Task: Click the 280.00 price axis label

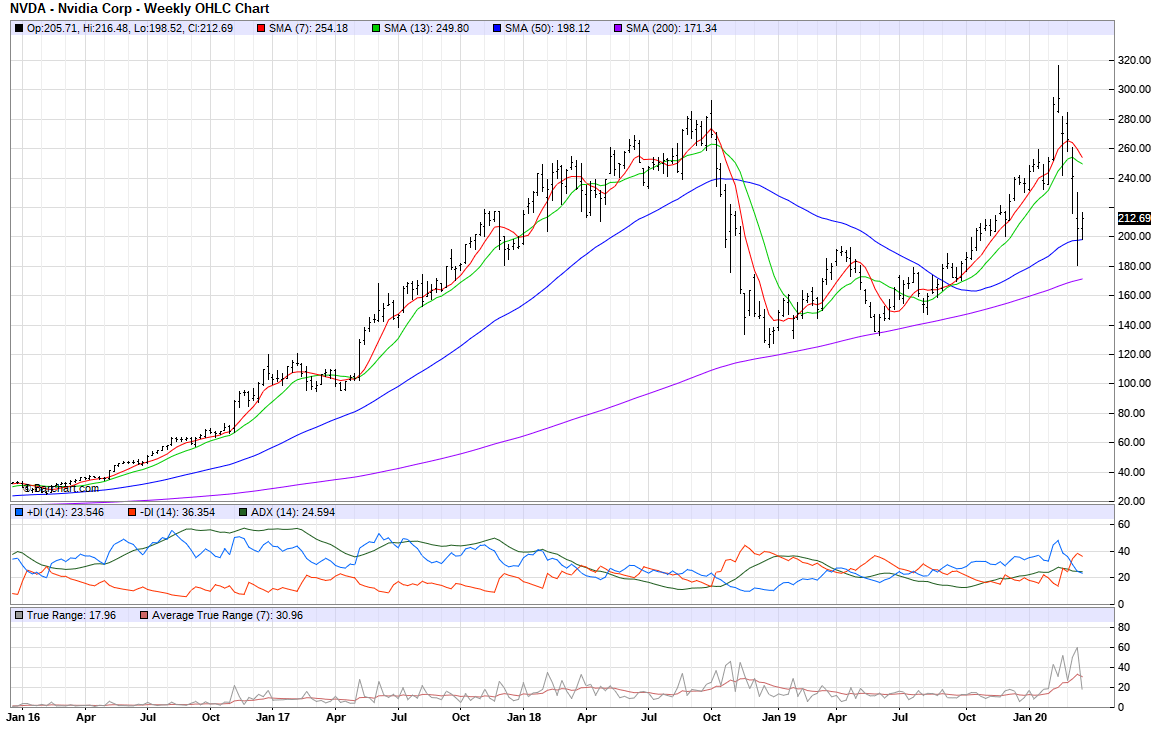Action: [1134, 119]
